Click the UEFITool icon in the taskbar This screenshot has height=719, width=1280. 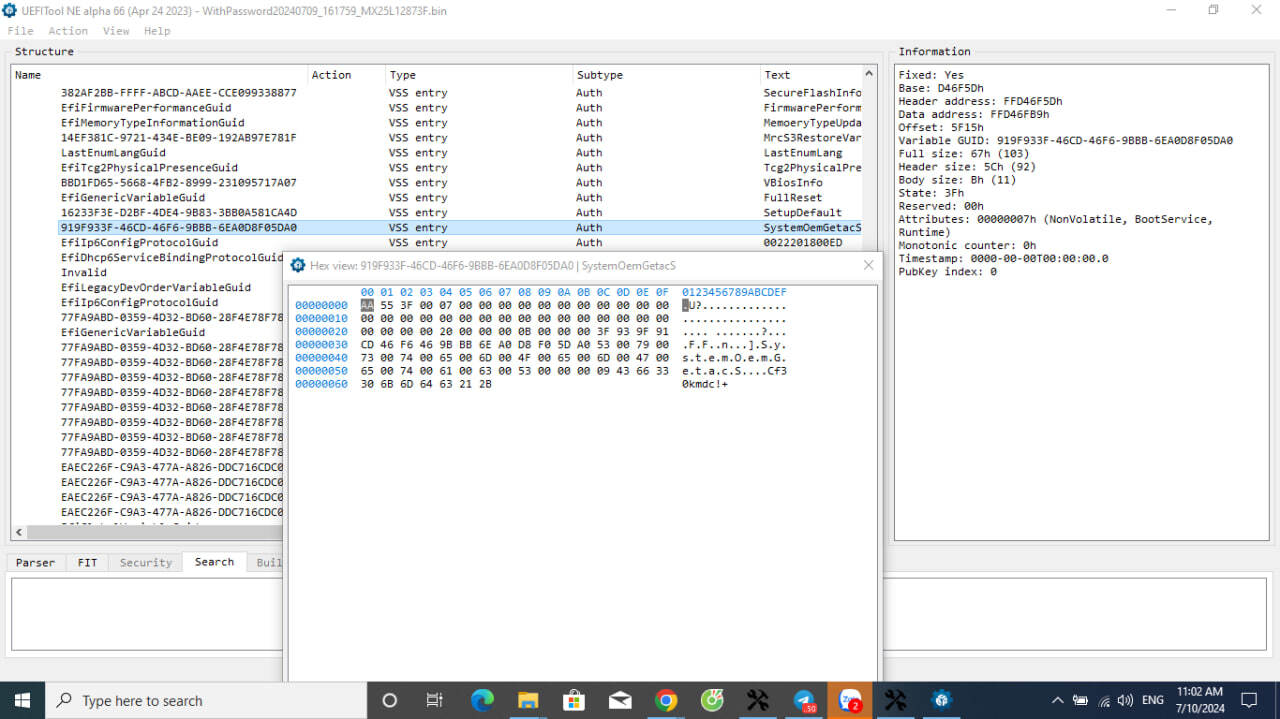coord(941,700)
